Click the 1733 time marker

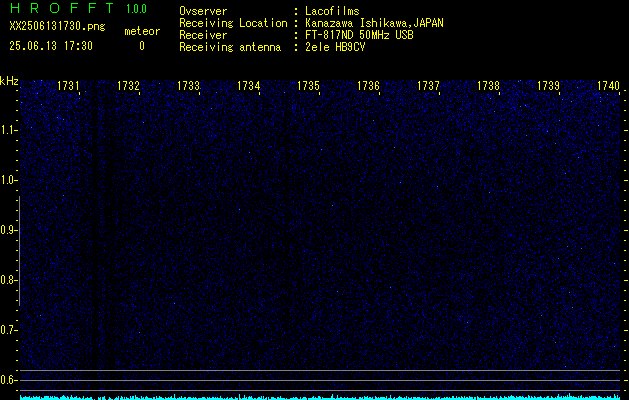189,86
